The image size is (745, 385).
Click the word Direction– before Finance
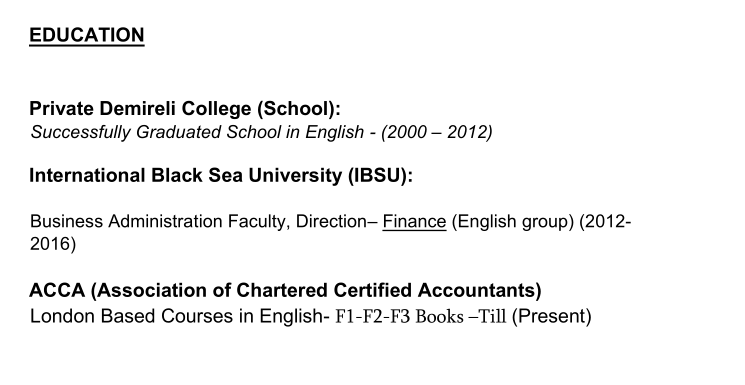tap(336, 221)
